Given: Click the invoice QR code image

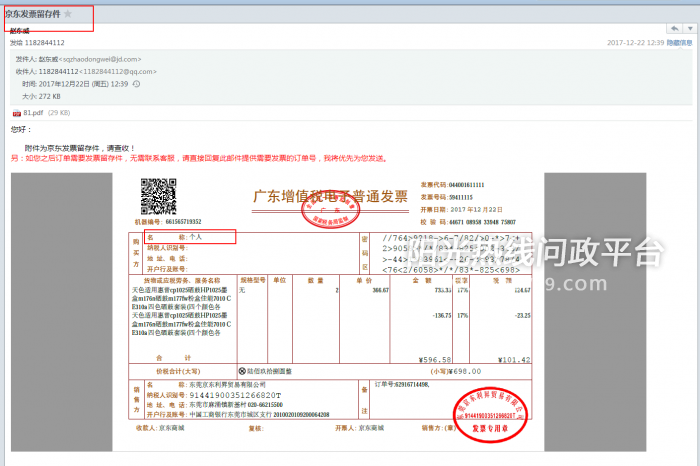Looking at the screenshot, I should pyautogui.click(x=158, y=196).
